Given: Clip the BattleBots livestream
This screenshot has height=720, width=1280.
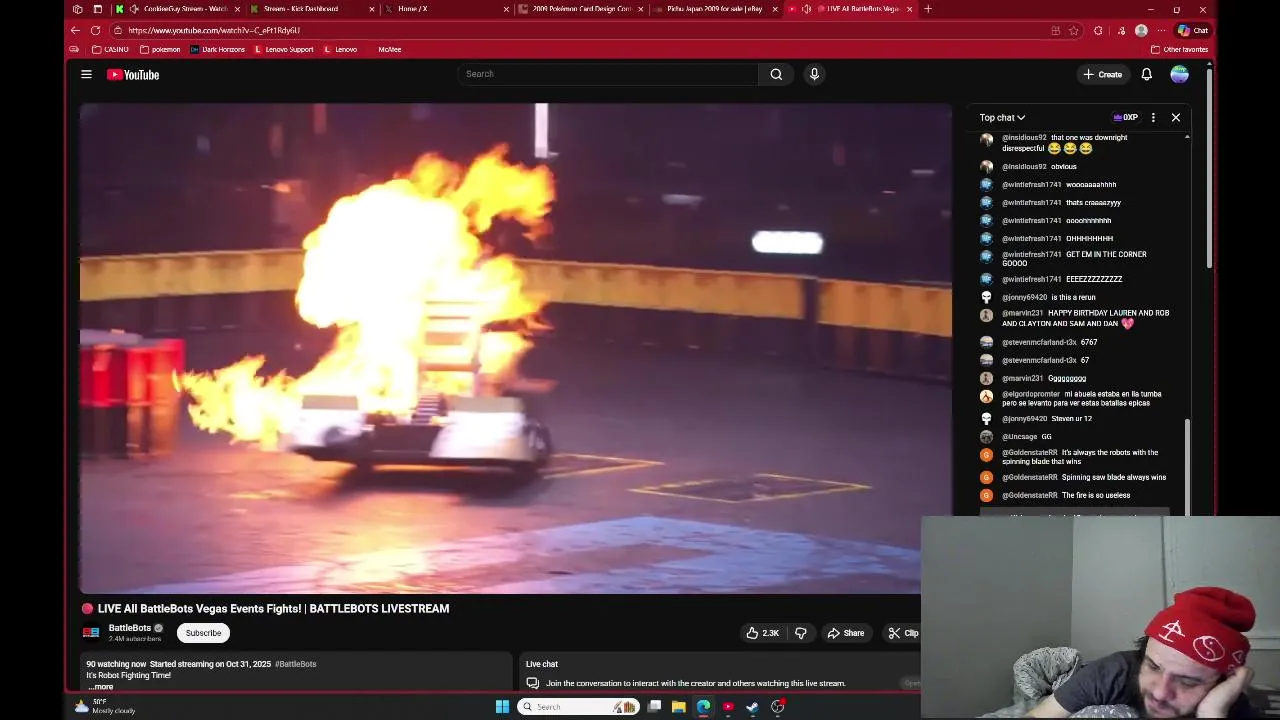Looking at the screenshot, I should coord(903,633).
